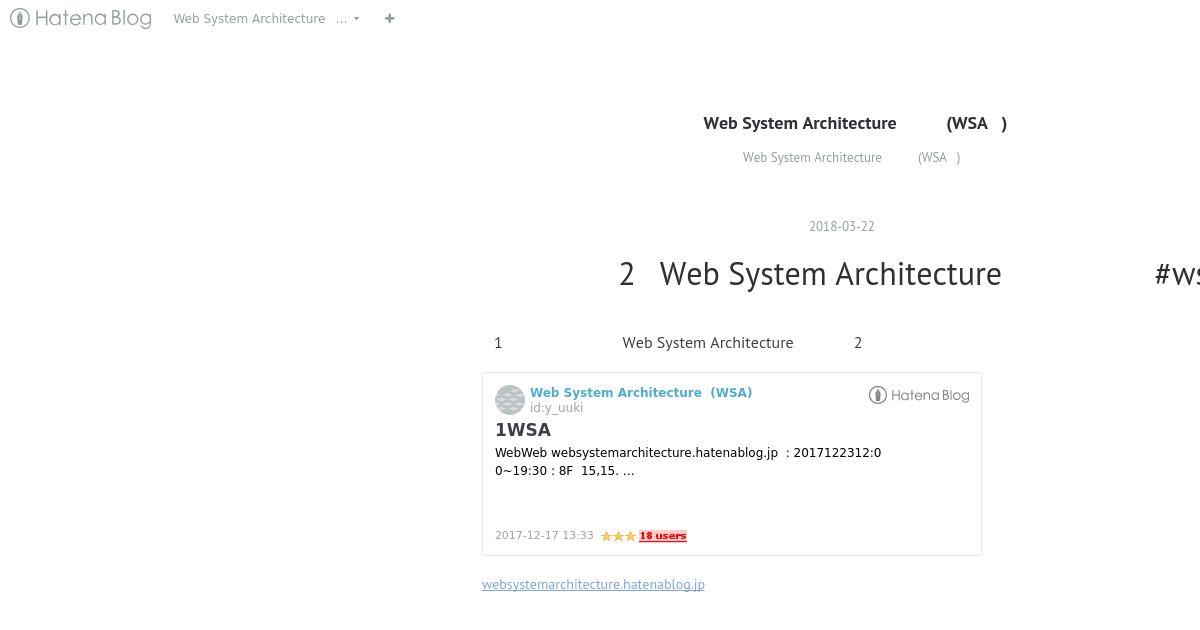Open websystemarchitecture.hatenablog.jp link below card

tap(593, 585)
